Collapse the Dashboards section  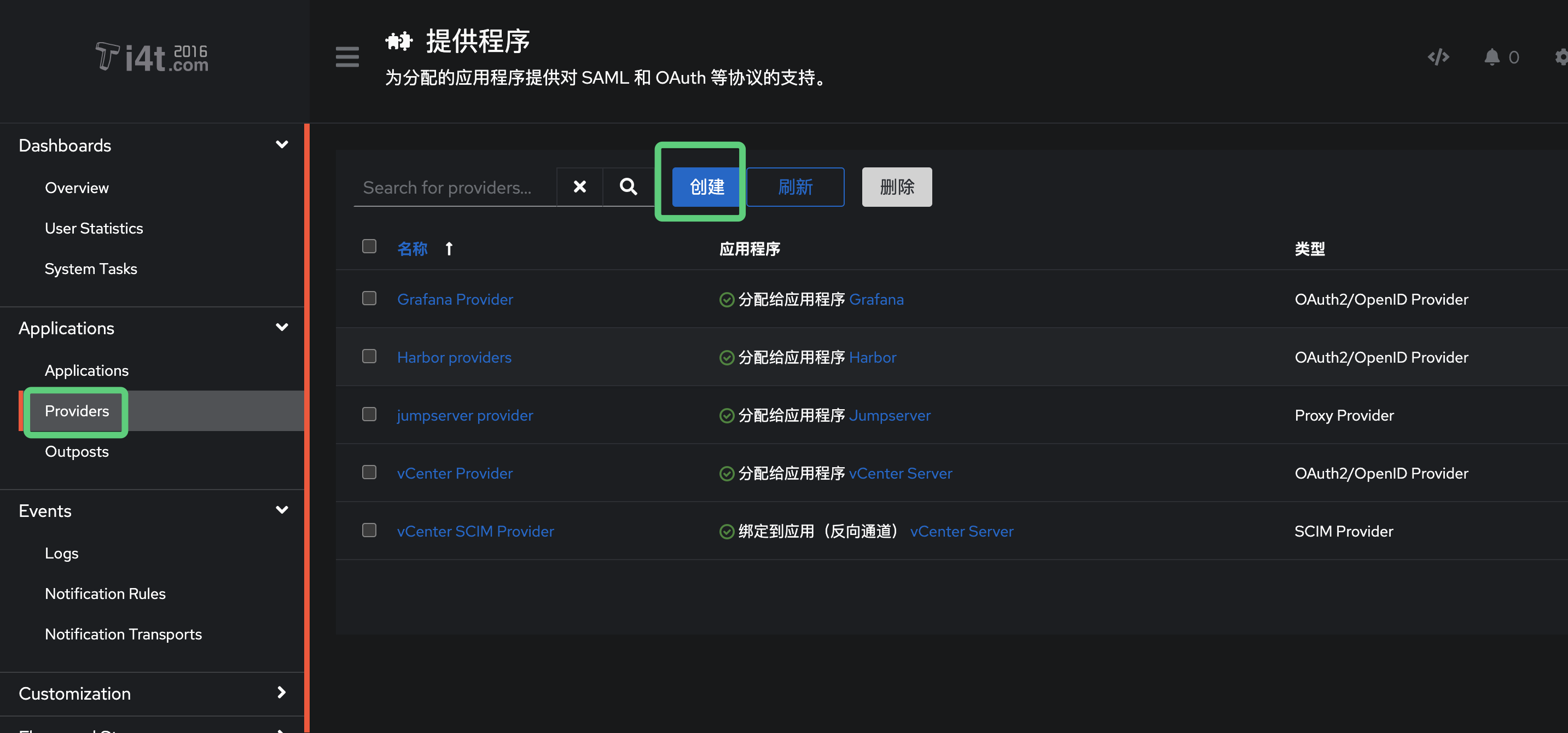282,144
